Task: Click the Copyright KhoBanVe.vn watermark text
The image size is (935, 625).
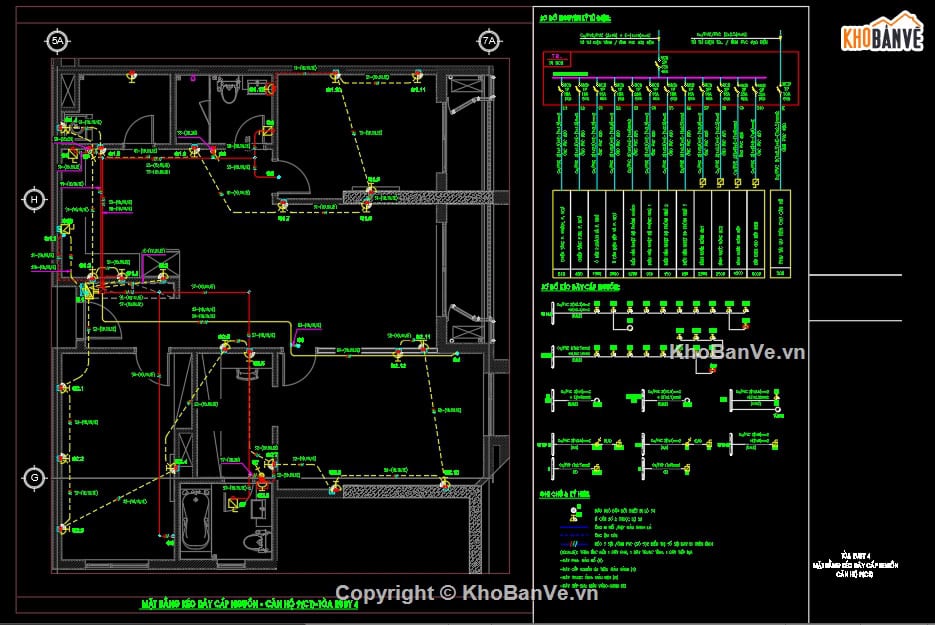Action: [466, 593]
